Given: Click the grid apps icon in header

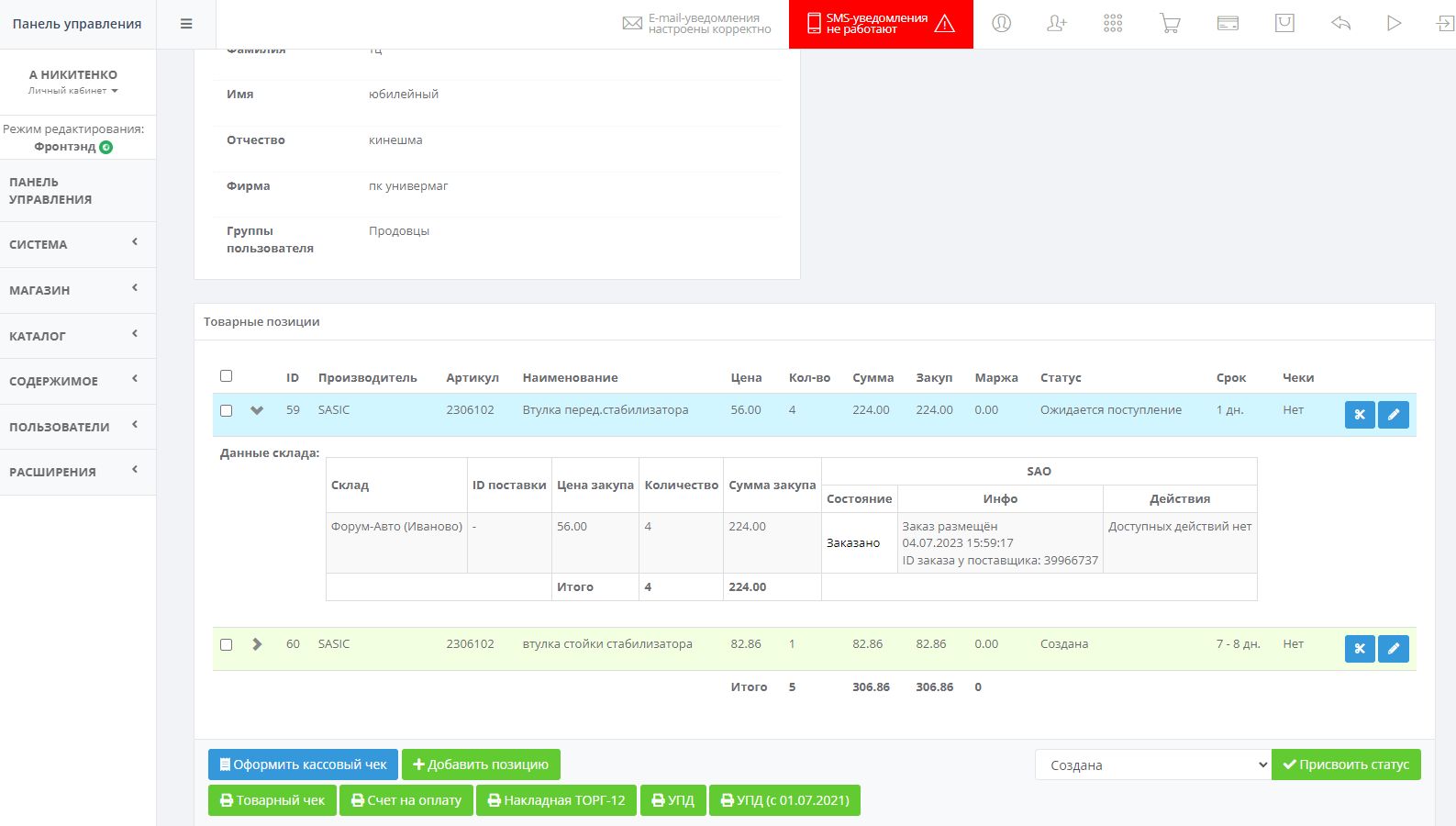Looking at the screenshot, I should coord(1113,24).
